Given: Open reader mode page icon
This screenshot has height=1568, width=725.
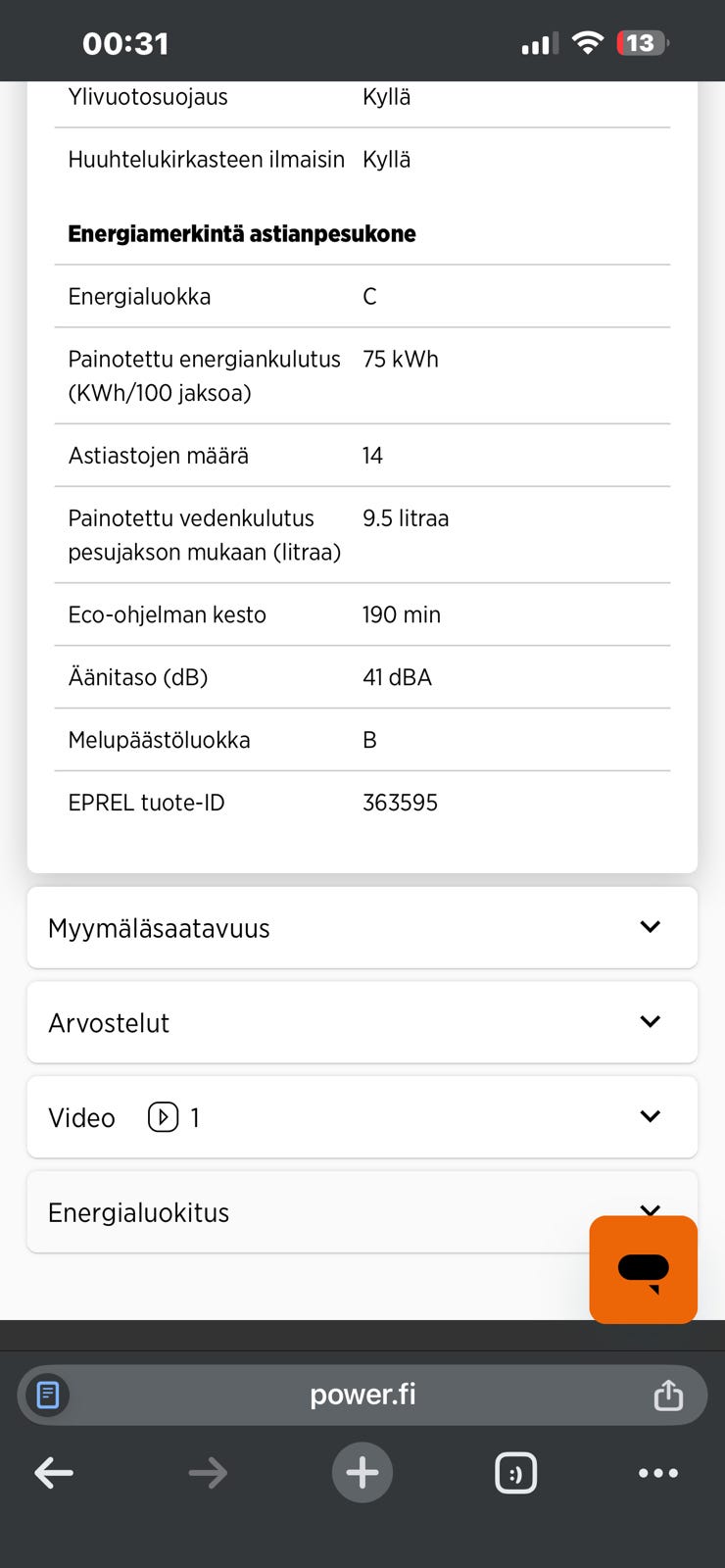Looking at the screenshot, I should click(x=48, y=1395).
